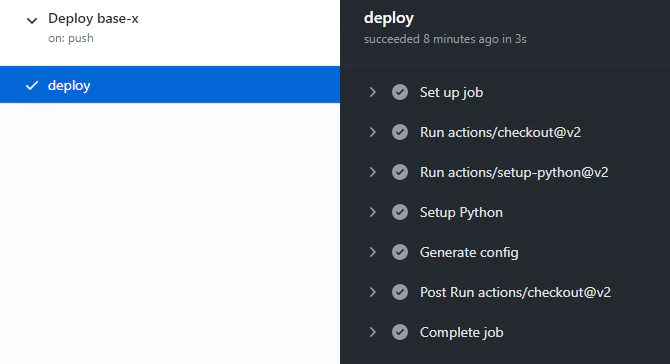Click the 'on: push' trigger text
The height and width of the screenshot is (364, 670).
tap(71, 38)
